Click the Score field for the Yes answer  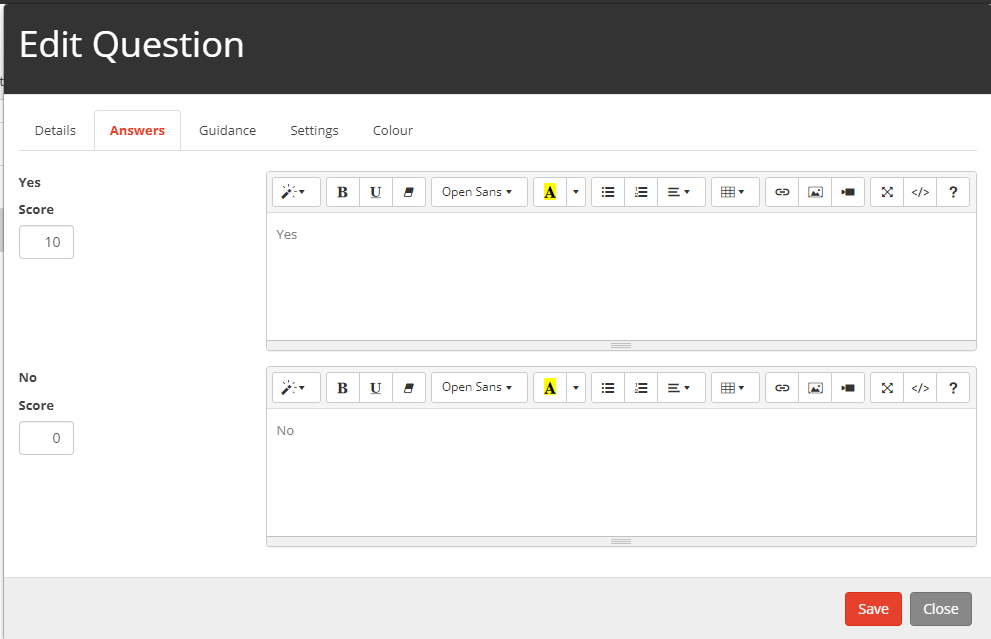(x=46, y=242)
